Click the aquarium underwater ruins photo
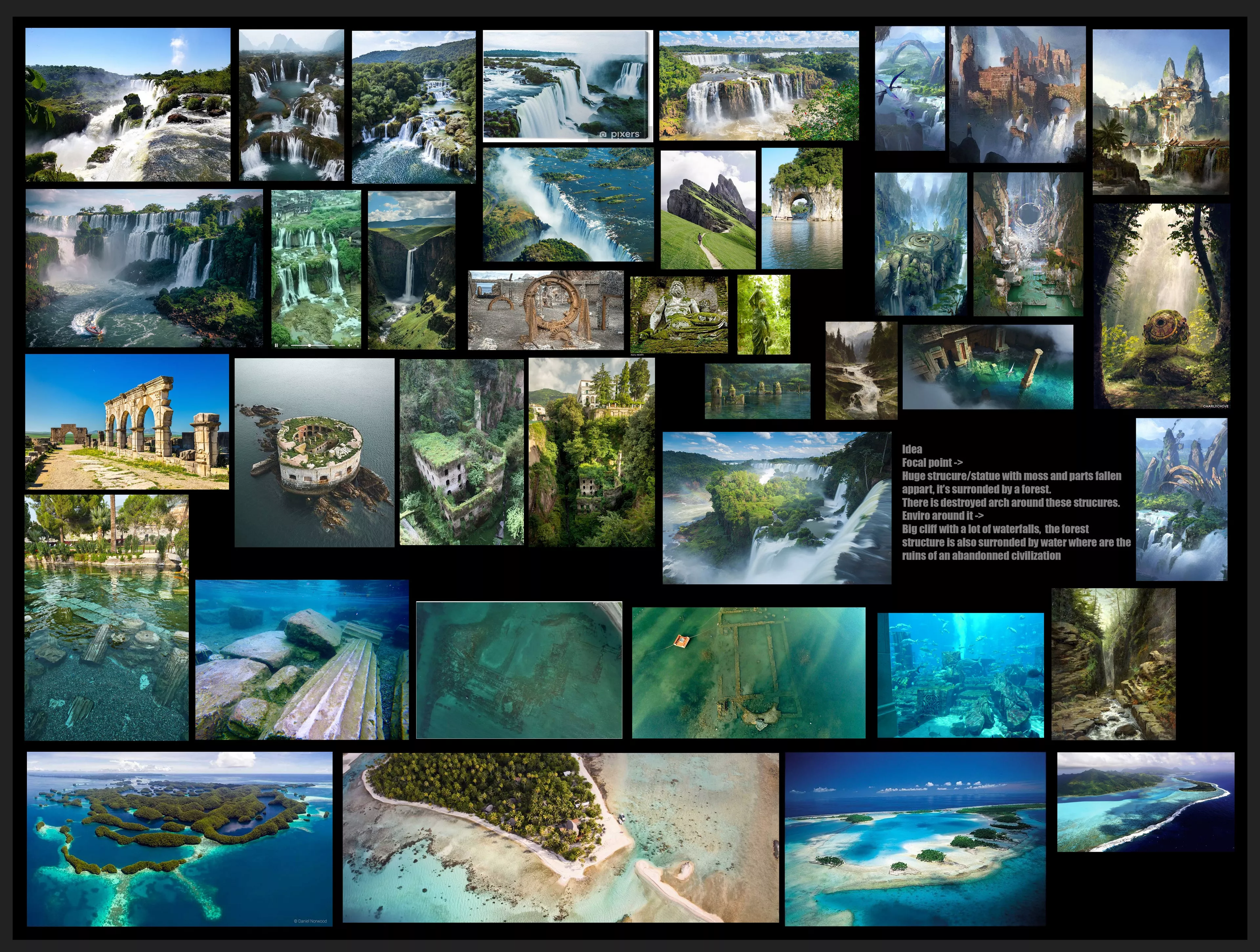This screenshot has height=952, width=1260. (960, 675)
